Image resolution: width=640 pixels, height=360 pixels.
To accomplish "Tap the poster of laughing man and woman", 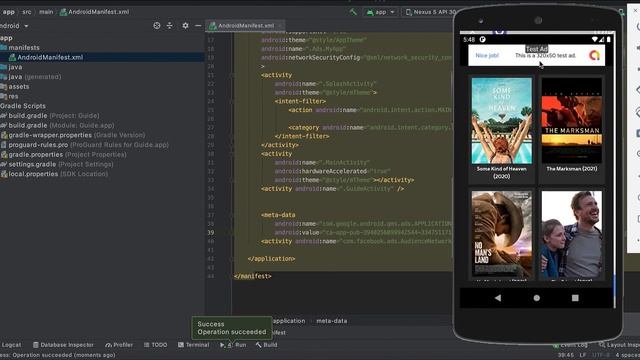I will click(571, 234).
